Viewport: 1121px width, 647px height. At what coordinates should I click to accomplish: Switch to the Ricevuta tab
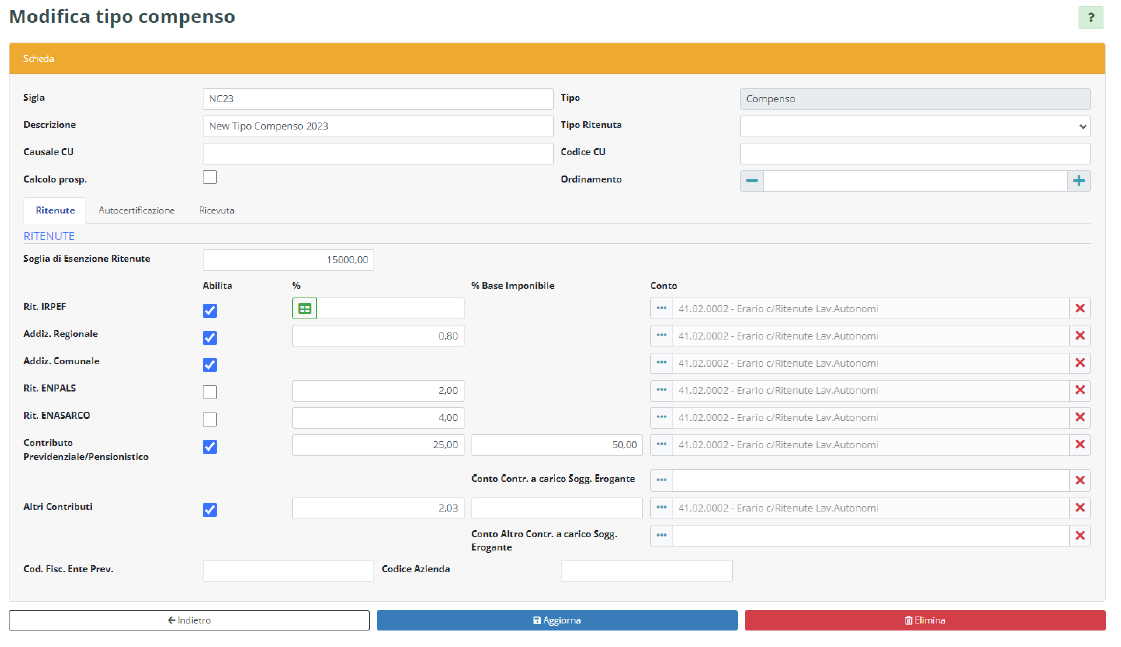216,211
